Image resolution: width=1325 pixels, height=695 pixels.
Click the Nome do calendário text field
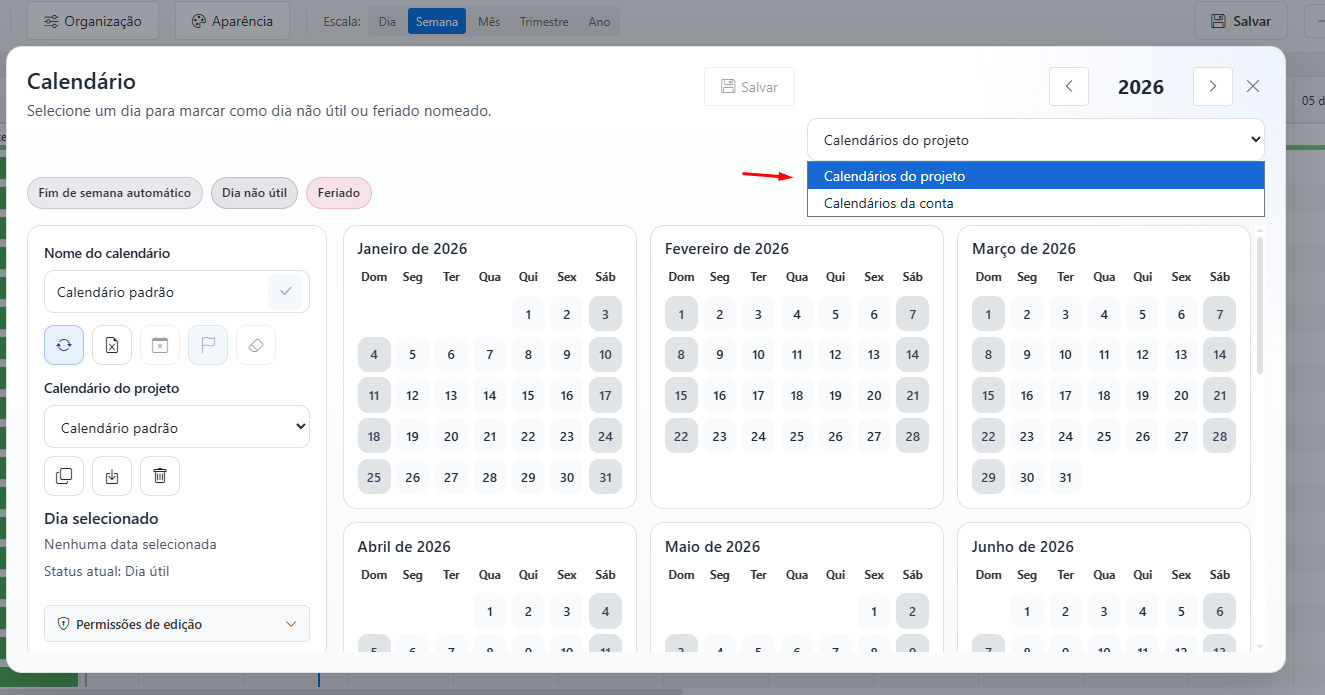(155, 292)
